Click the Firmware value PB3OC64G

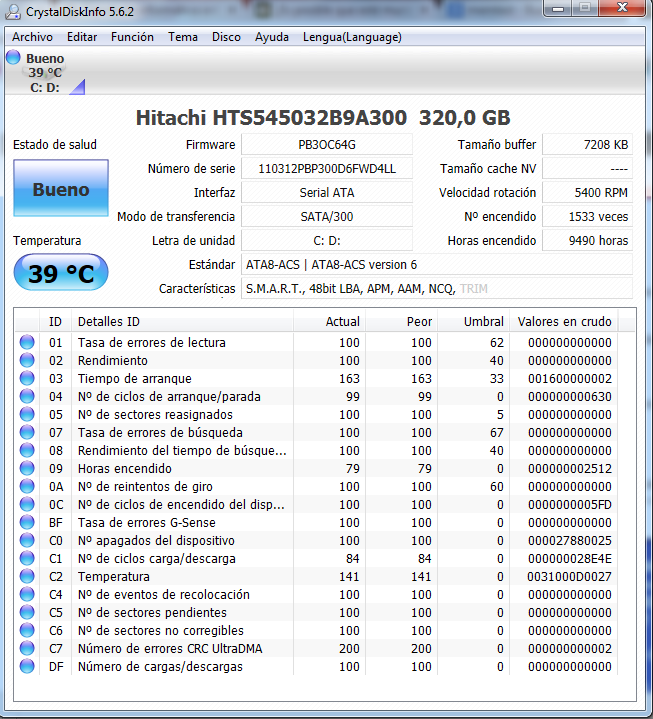click(x=327, y=145)
